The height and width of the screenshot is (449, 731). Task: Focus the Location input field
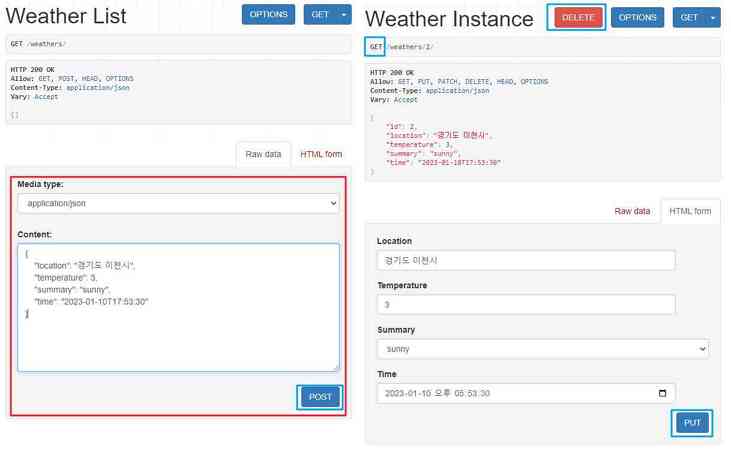click(526, 260)
